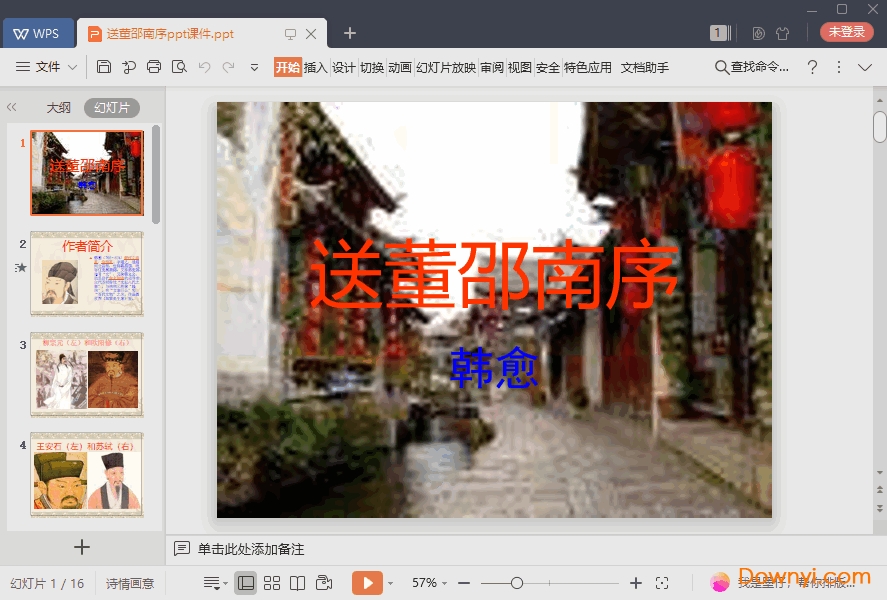Open the play button's dropdown arrow
Viewport: 887px width, 600px height.
[390, 582]
